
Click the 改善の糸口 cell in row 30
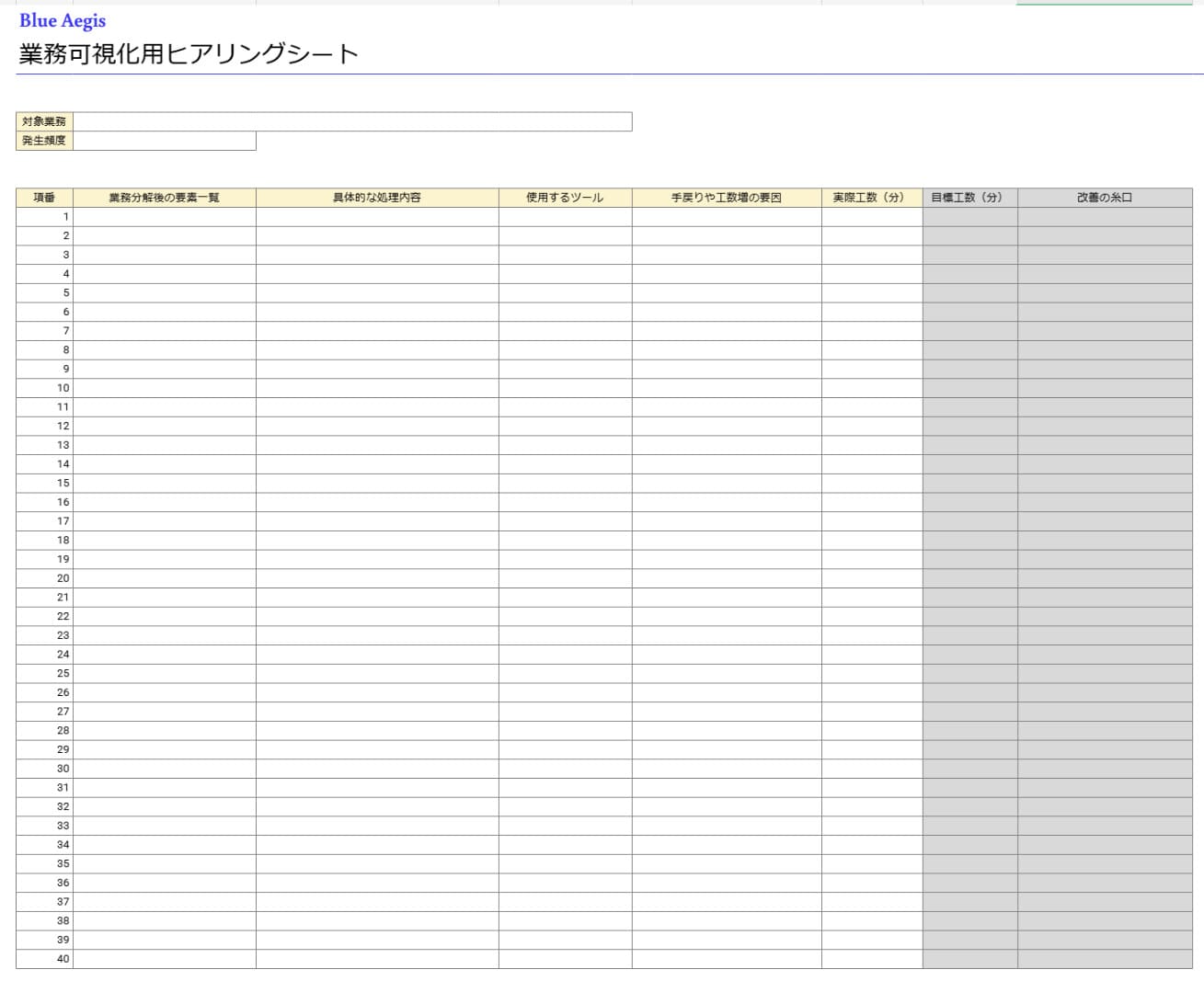click(1105, 769)
